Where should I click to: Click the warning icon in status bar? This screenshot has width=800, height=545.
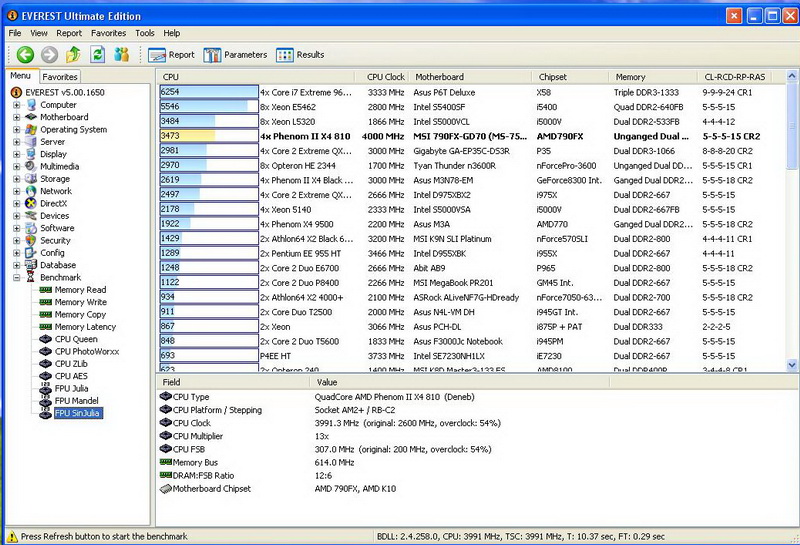click(12, 536)
